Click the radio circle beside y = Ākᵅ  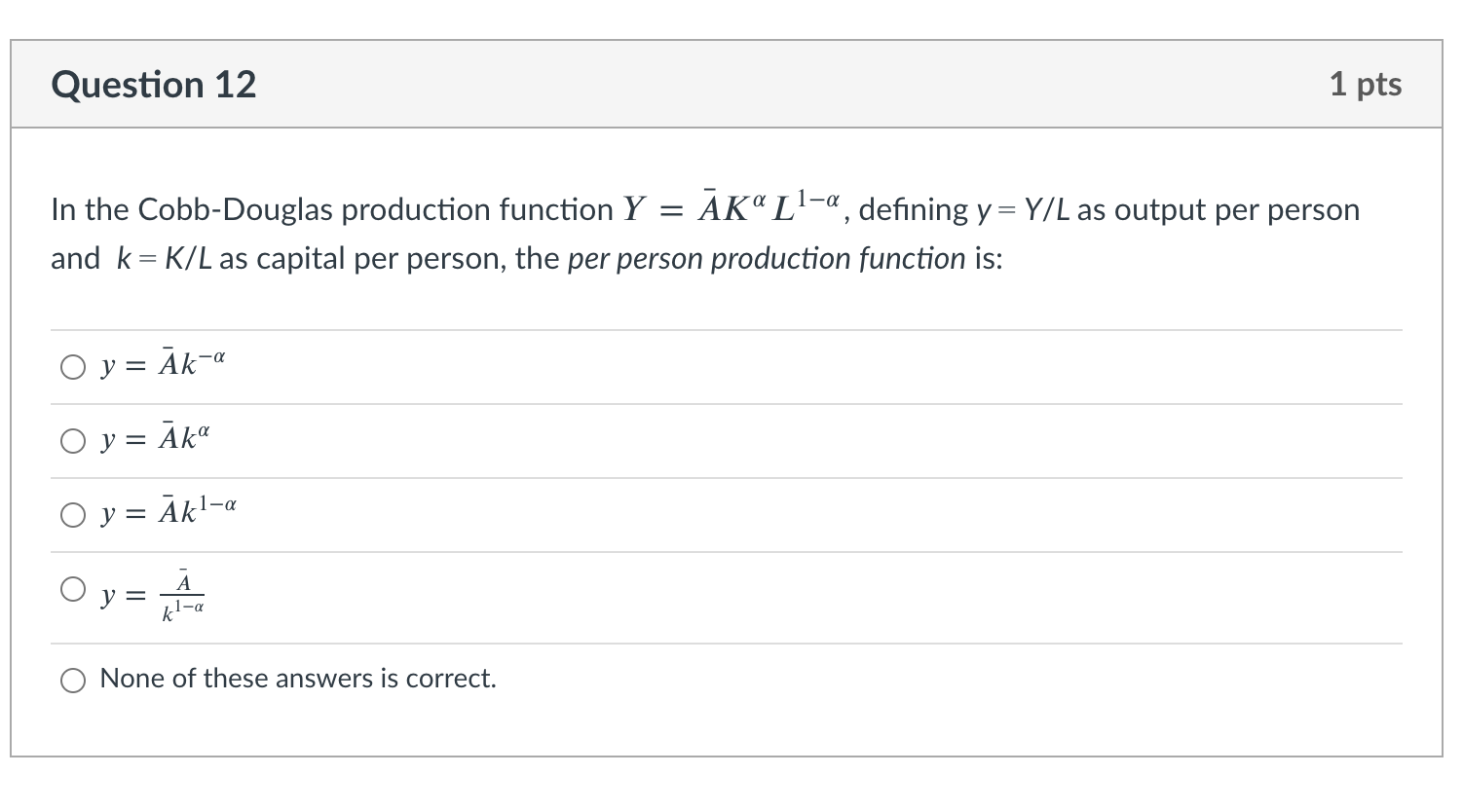[x=73, y=441]
